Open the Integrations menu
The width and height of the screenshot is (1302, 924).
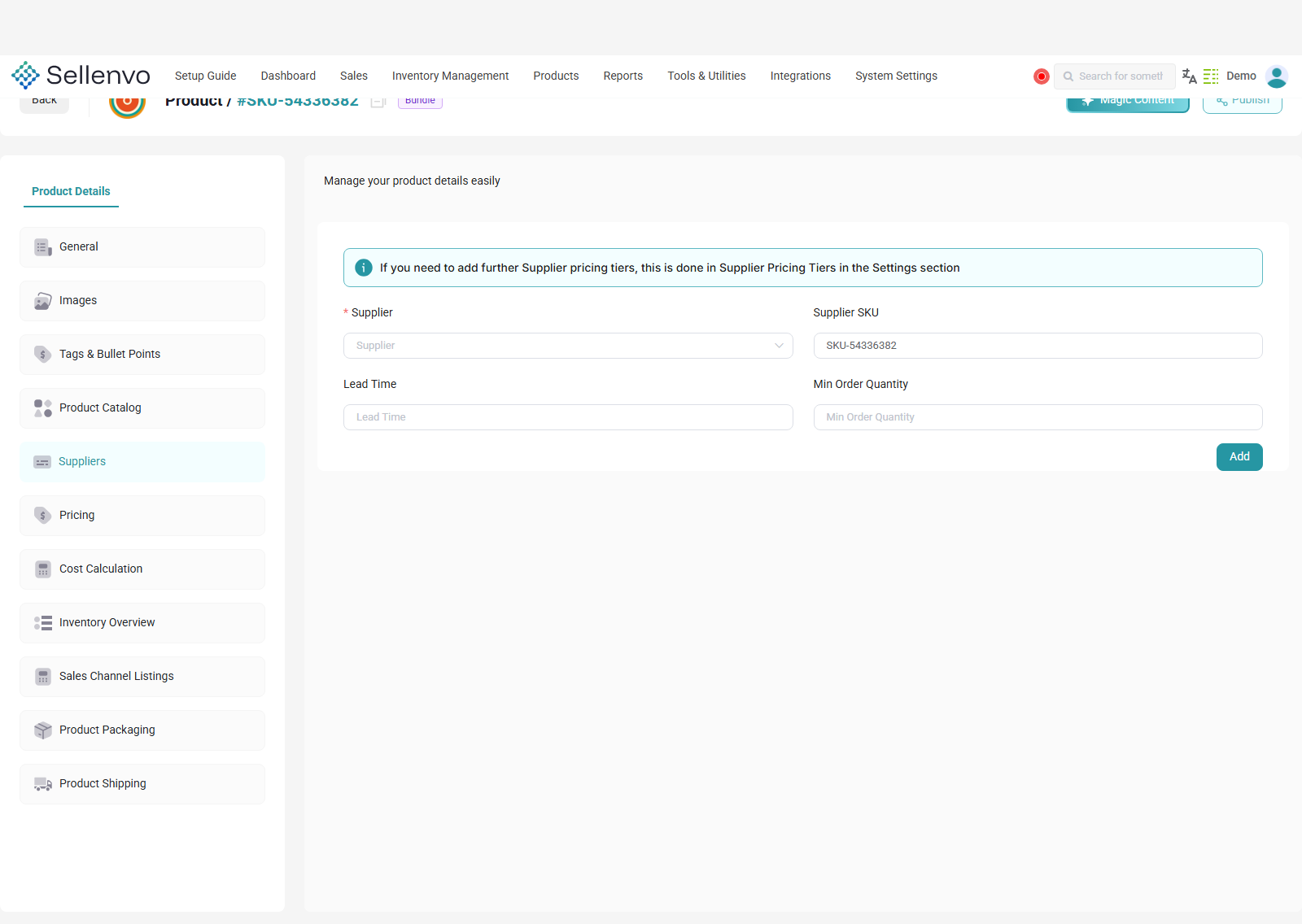click(801, 76)
